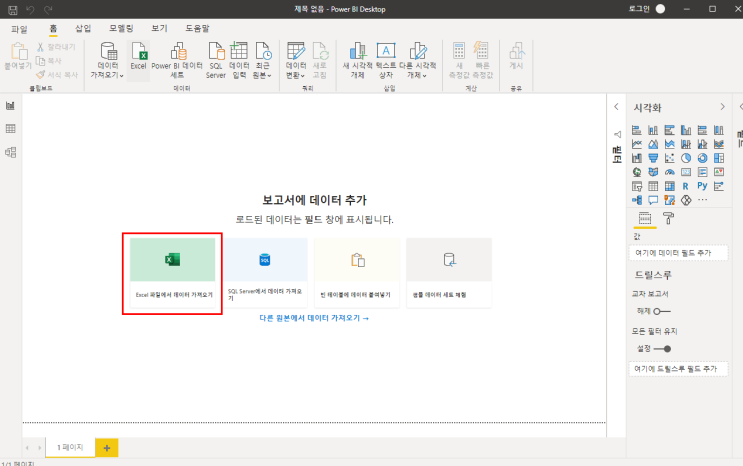
Task: Select the R script visual
Action: tap(686, 186)
